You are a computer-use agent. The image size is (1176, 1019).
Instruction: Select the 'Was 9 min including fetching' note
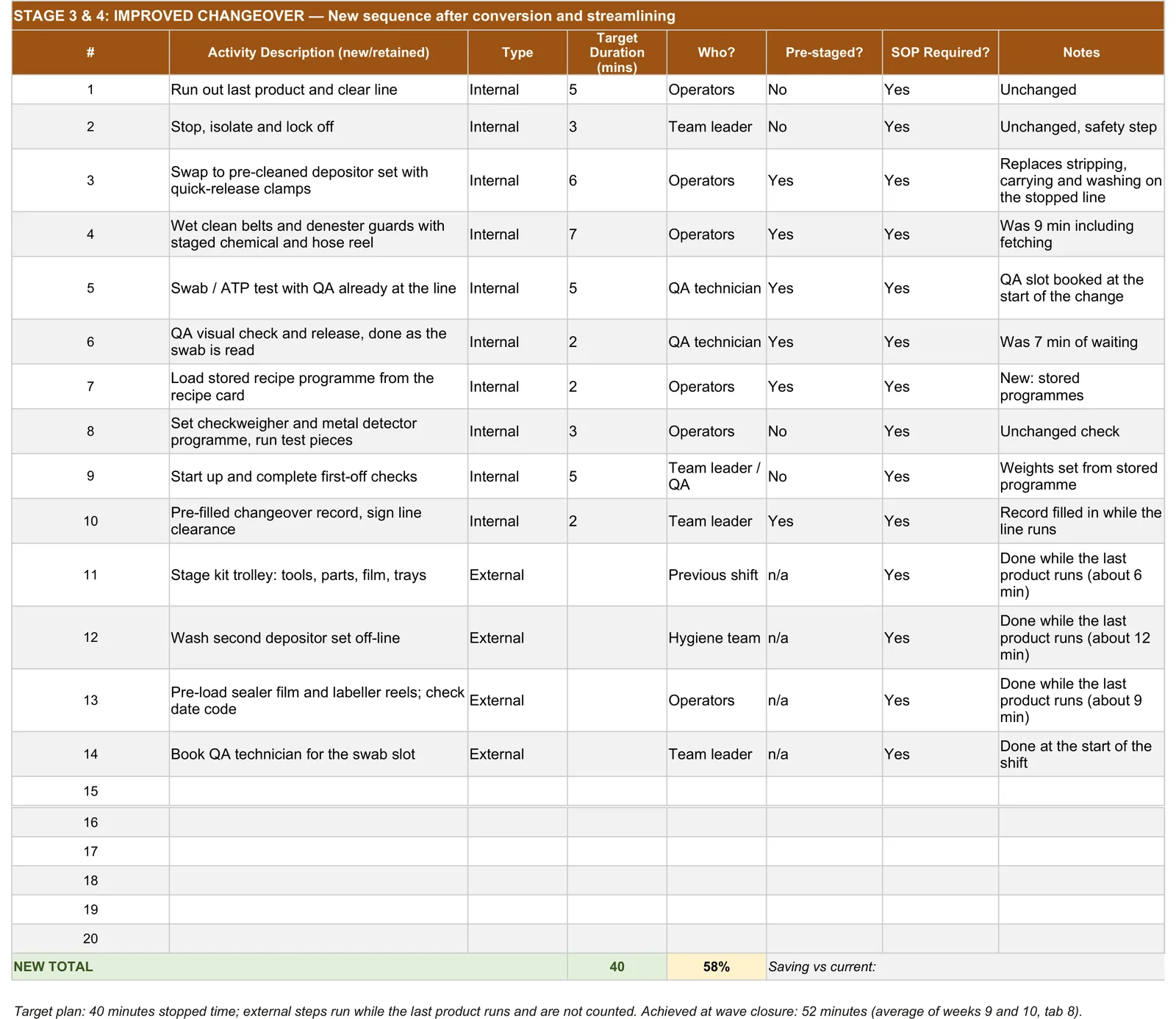coord(1081,234)
